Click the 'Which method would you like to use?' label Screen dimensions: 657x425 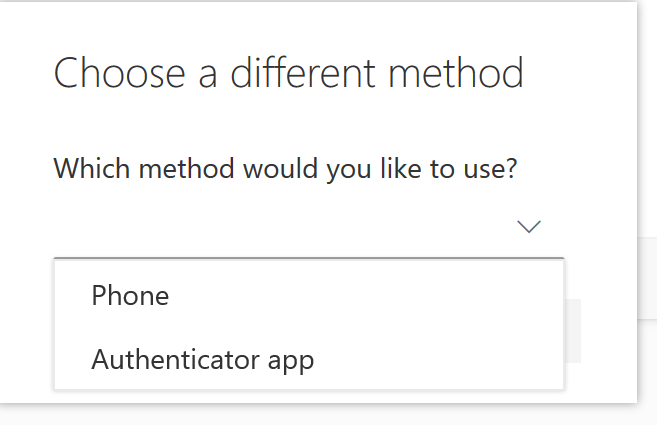pos(285,169)
